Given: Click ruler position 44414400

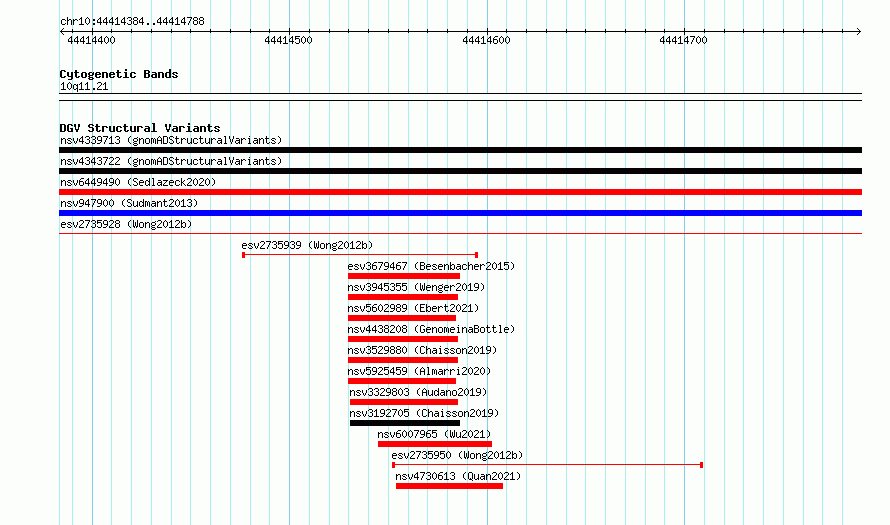Looking at the screenshot, I should click(x=91, y=40).
